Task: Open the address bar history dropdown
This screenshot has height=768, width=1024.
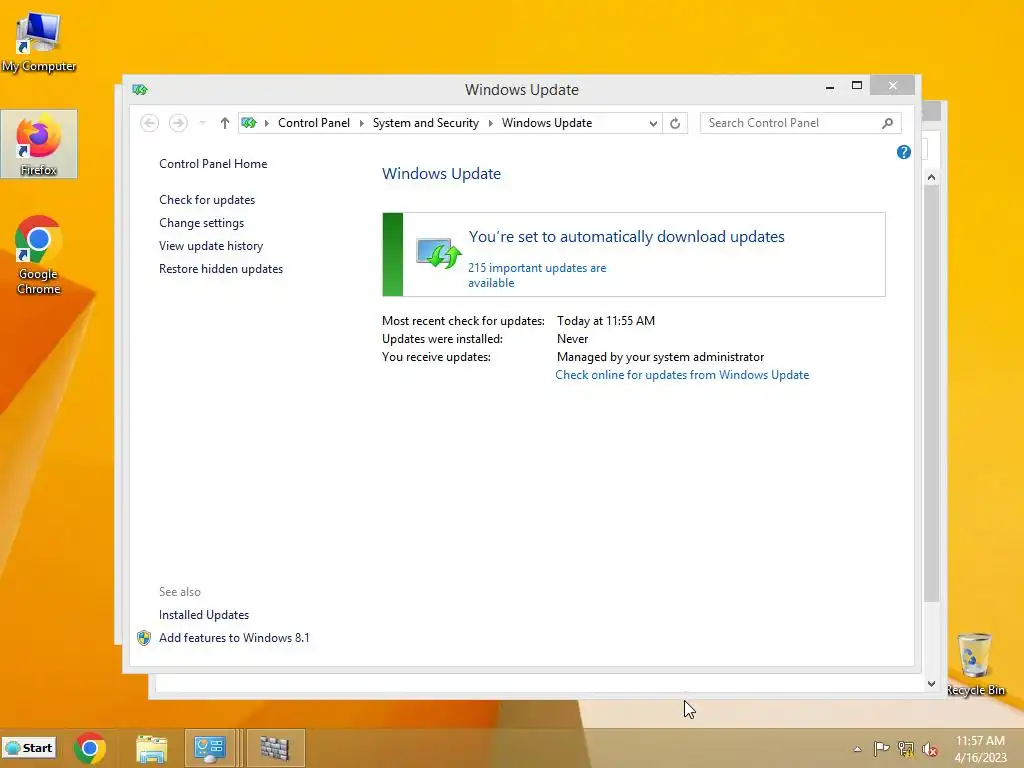Action: click(653, 123)
